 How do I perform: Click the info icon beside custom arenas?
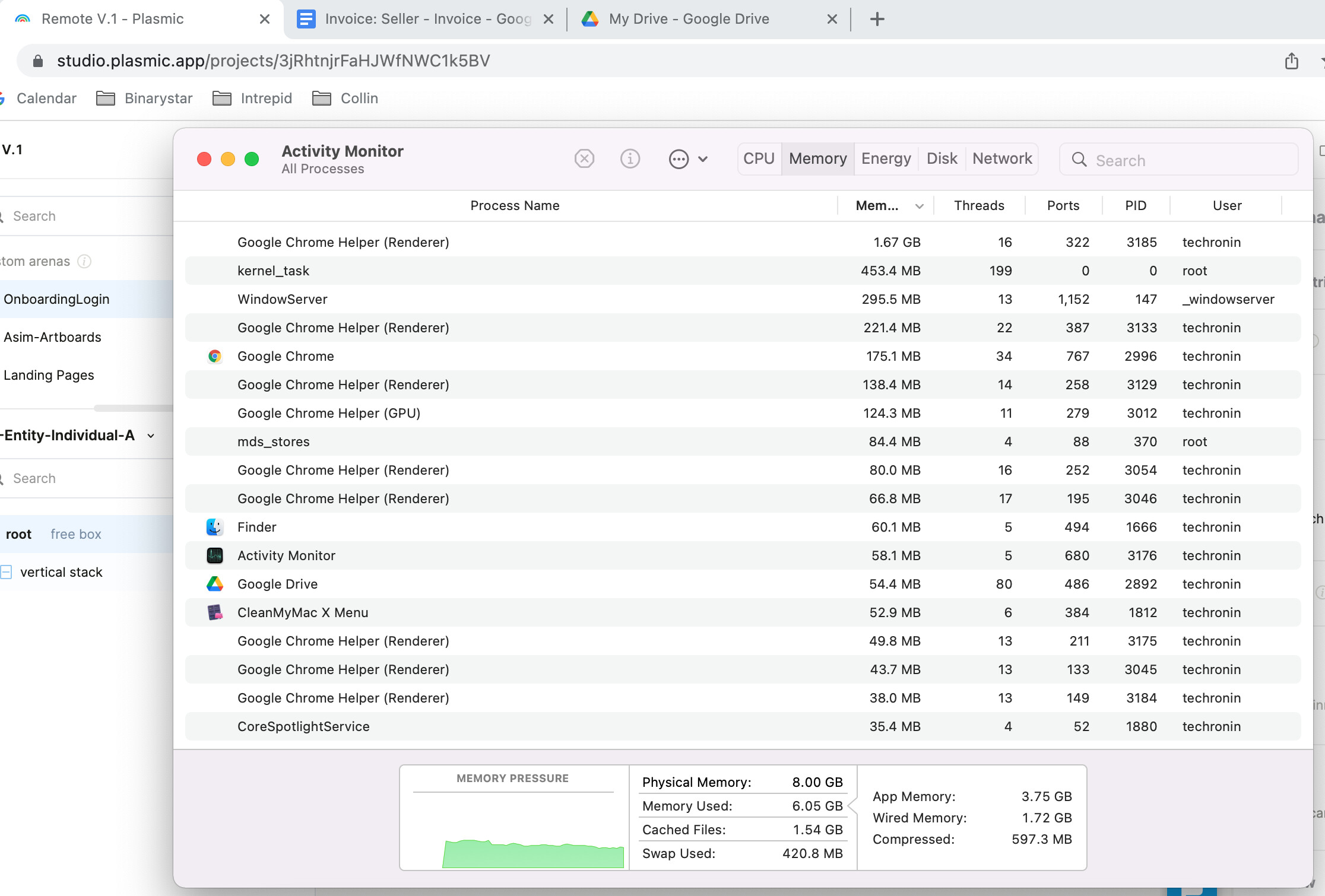pyautogui.click(x=84, y=261)
